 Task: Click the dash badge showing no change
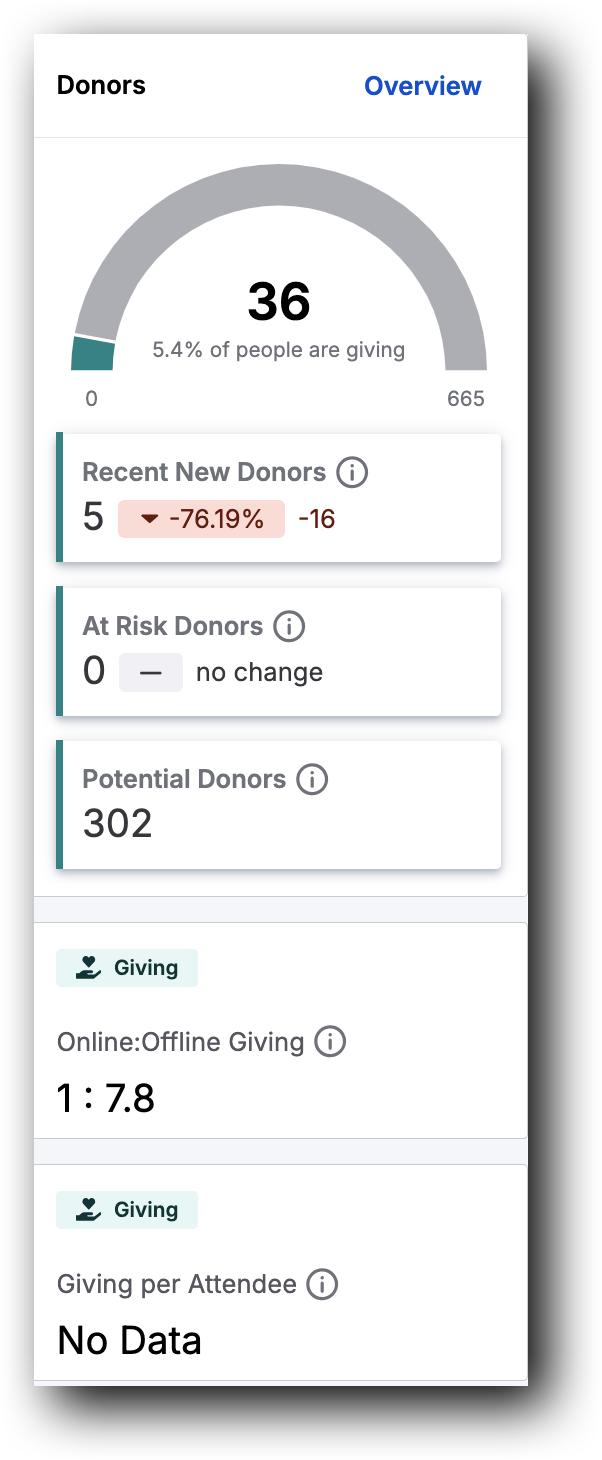coord(150,671)
